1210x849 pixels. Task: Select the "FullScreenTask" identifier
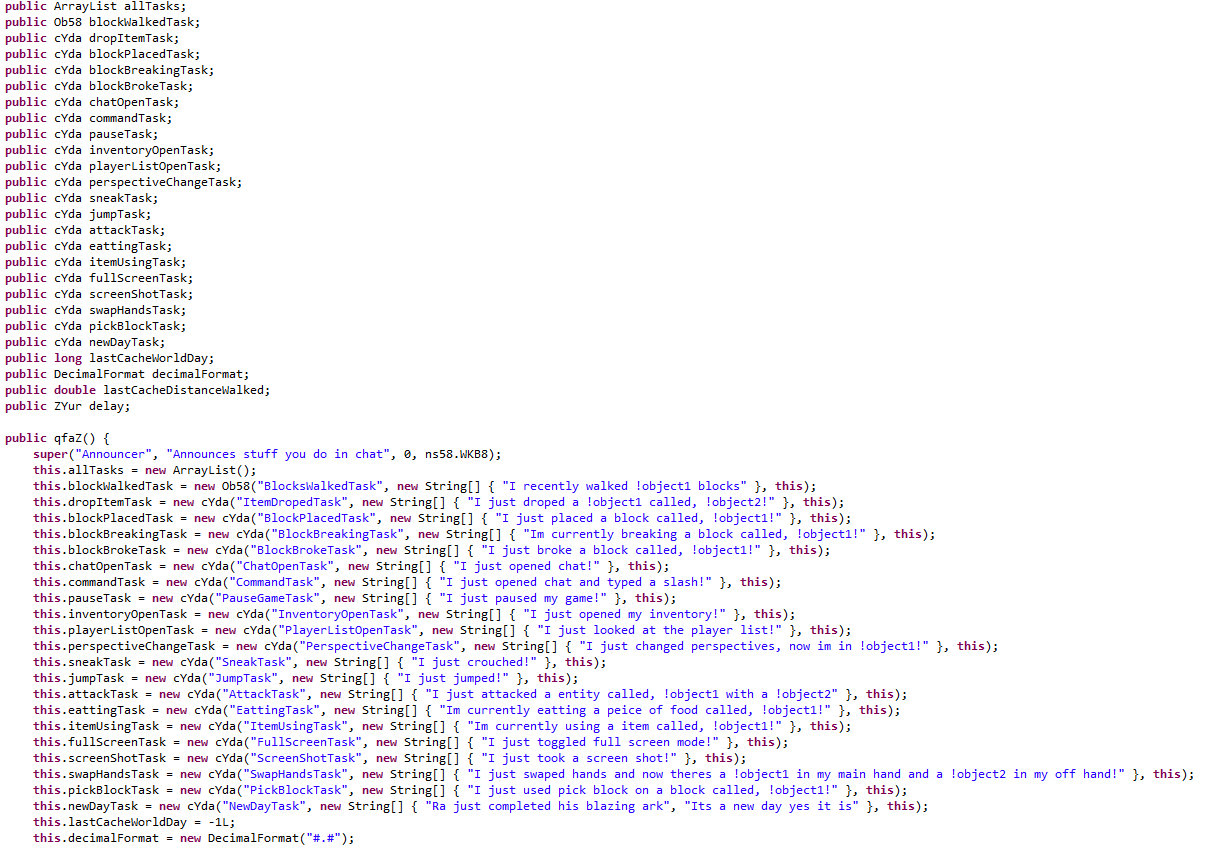(x=304, y=741)
